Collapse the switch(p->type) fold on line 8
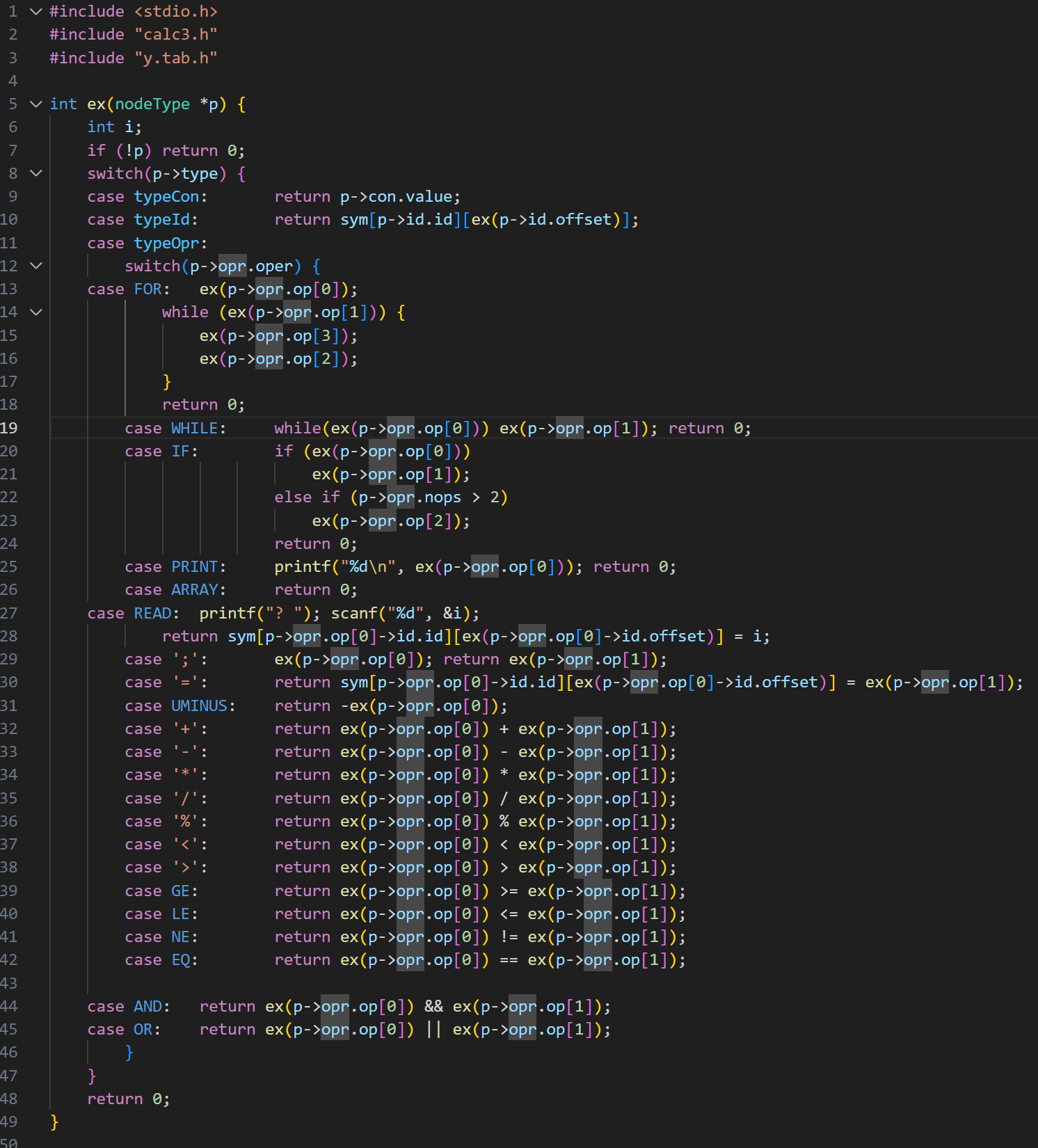Screen dimensions: 1038x1148 click(36, 173)
